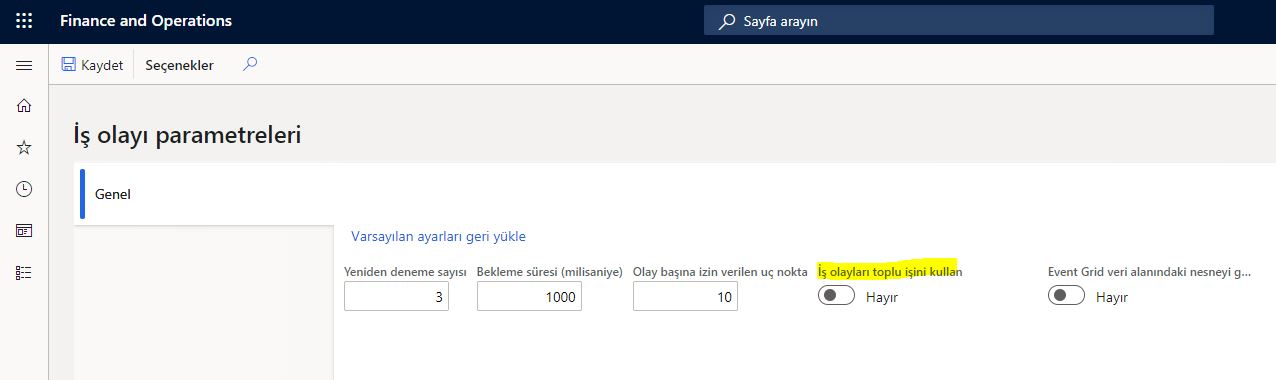Open Recent clock icon in sidebar
This screenshot has width=1276, height=380.
pyautogui.click(x=24, y=189)
